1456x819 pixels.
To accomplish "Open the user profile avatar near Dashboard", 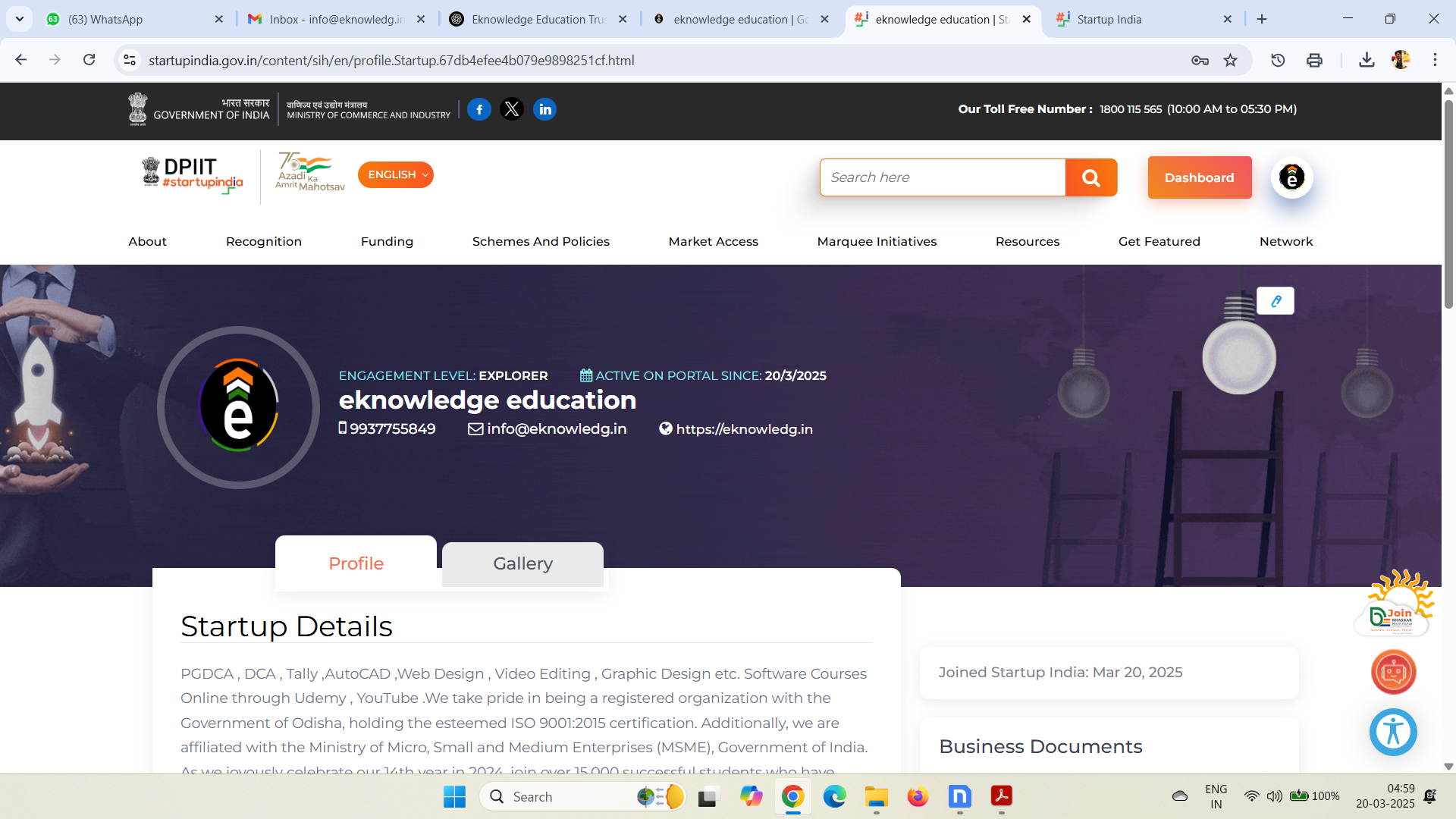I will [1291, 177].
